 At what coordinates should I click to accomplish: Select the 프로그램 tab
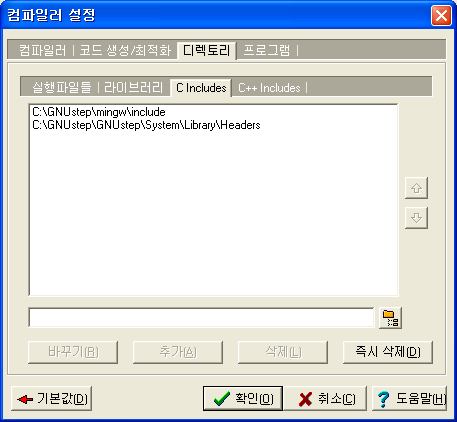click(267, 50)
